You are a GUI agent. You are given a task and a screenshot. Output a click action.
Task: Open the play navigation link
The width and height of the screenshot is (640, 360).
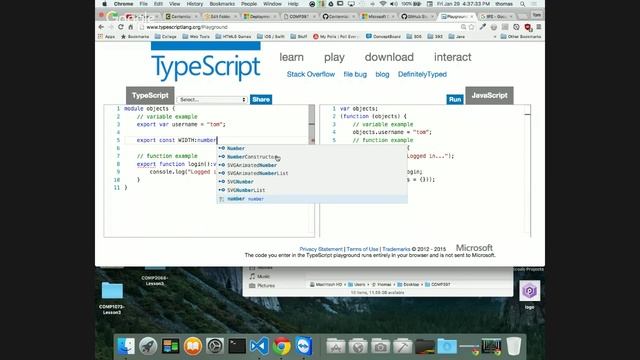click(x=334, y=57)
